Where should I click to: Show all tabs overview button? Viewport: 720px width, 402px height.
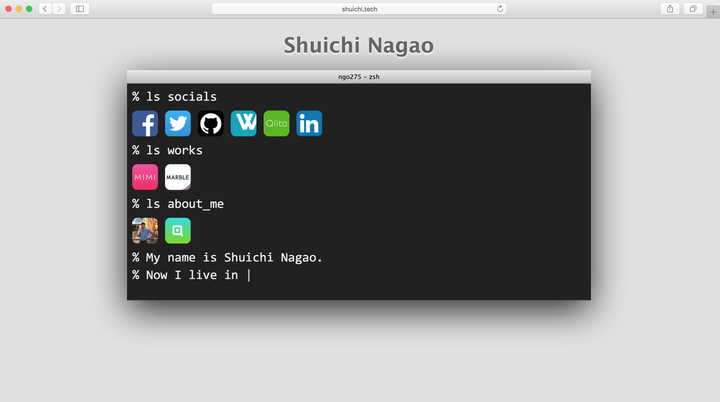pos(693,9)
